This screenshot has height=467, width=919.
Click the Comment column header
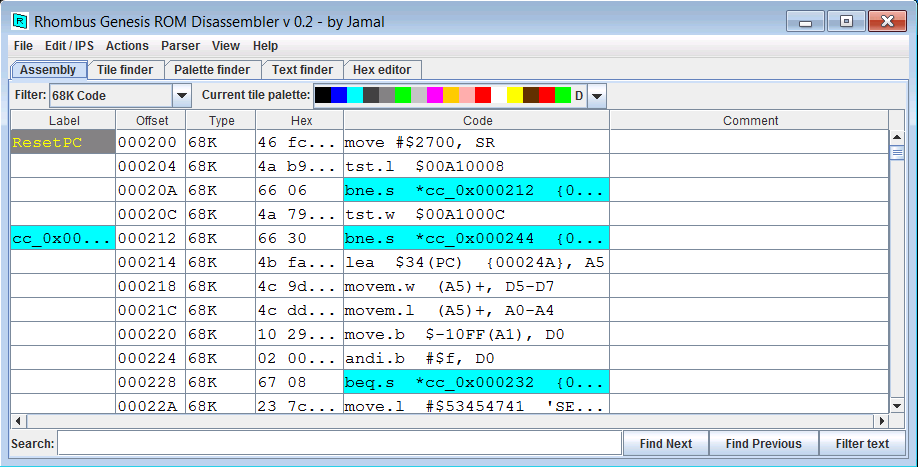[750, 121]
